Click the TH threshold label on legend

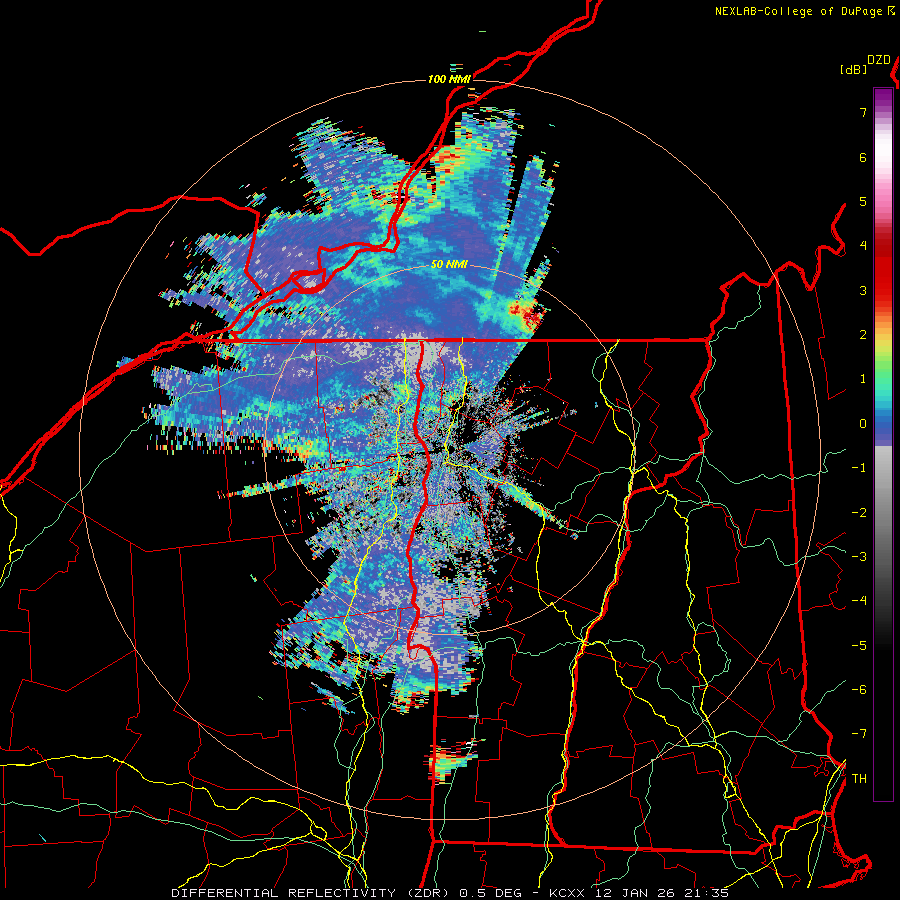[859, 779]
